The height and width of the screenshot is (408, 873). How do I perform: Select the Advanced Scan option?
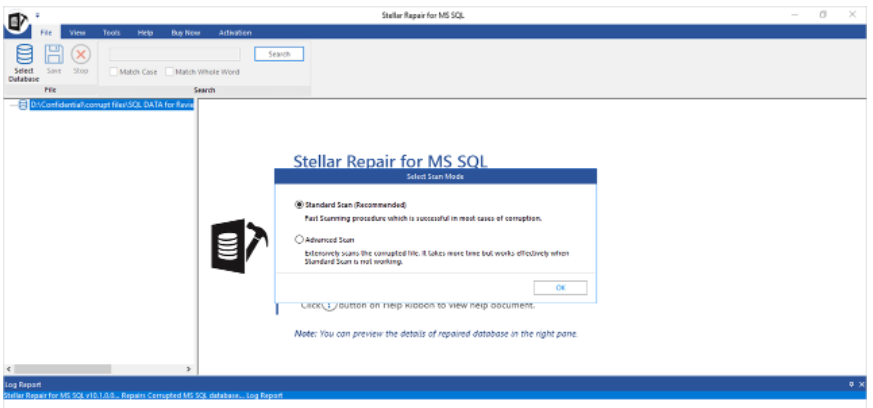tap(299, 240)
